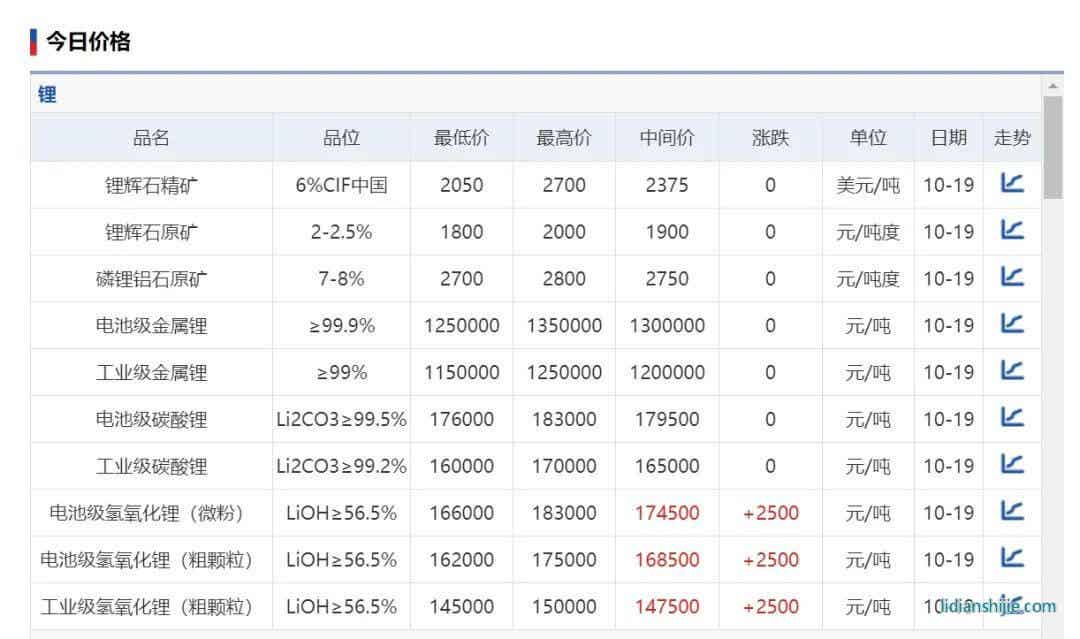
Task: Click the 涨跌 column header
Action: (x=770, y=138)
